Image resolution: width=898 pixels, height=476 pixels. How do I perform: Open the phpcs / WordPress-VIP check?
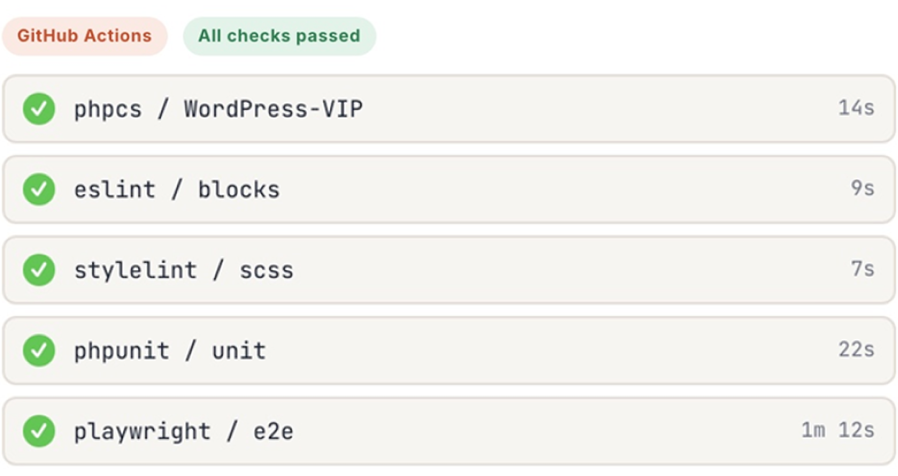pyautogui.click(x=218, y=109)
